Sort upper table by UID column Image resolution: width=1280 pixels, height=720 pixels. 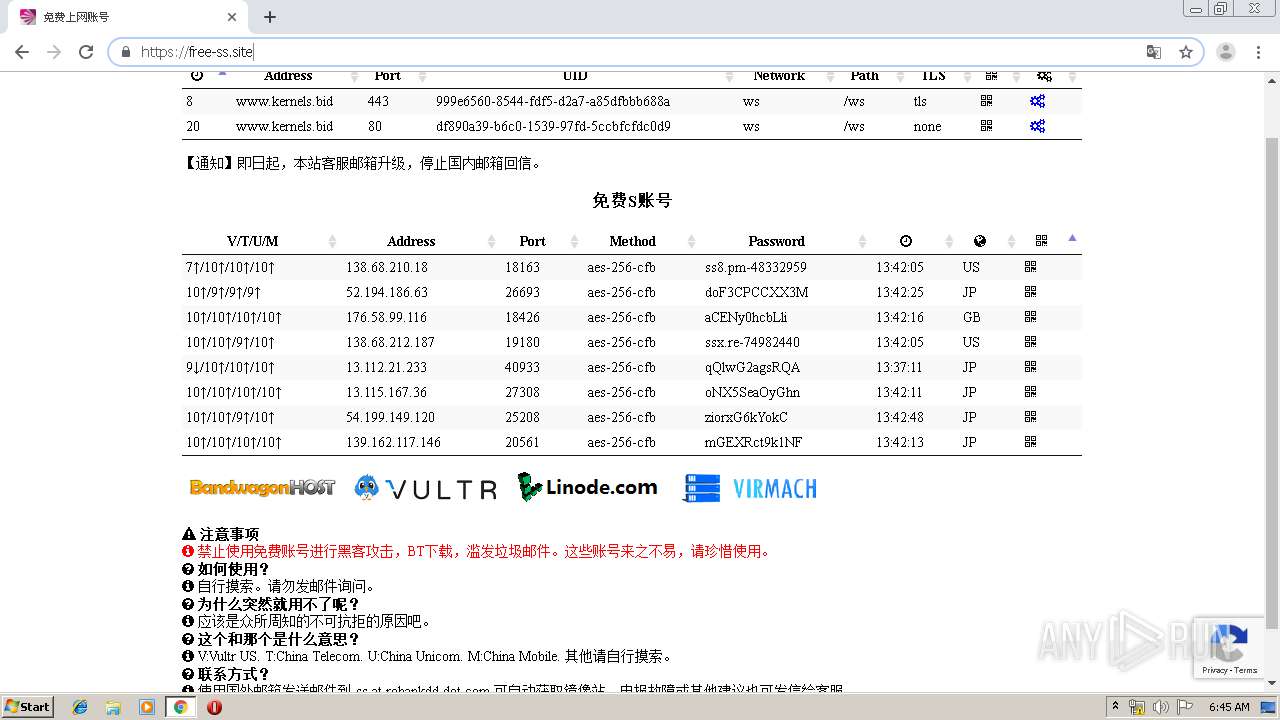584,76
